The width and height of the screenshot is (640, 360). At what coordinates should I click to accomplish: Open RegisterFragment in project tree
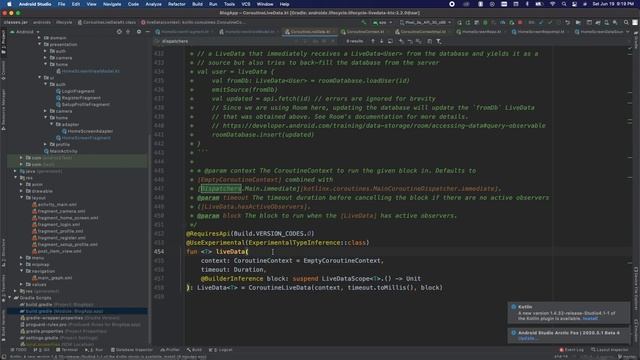81,98
